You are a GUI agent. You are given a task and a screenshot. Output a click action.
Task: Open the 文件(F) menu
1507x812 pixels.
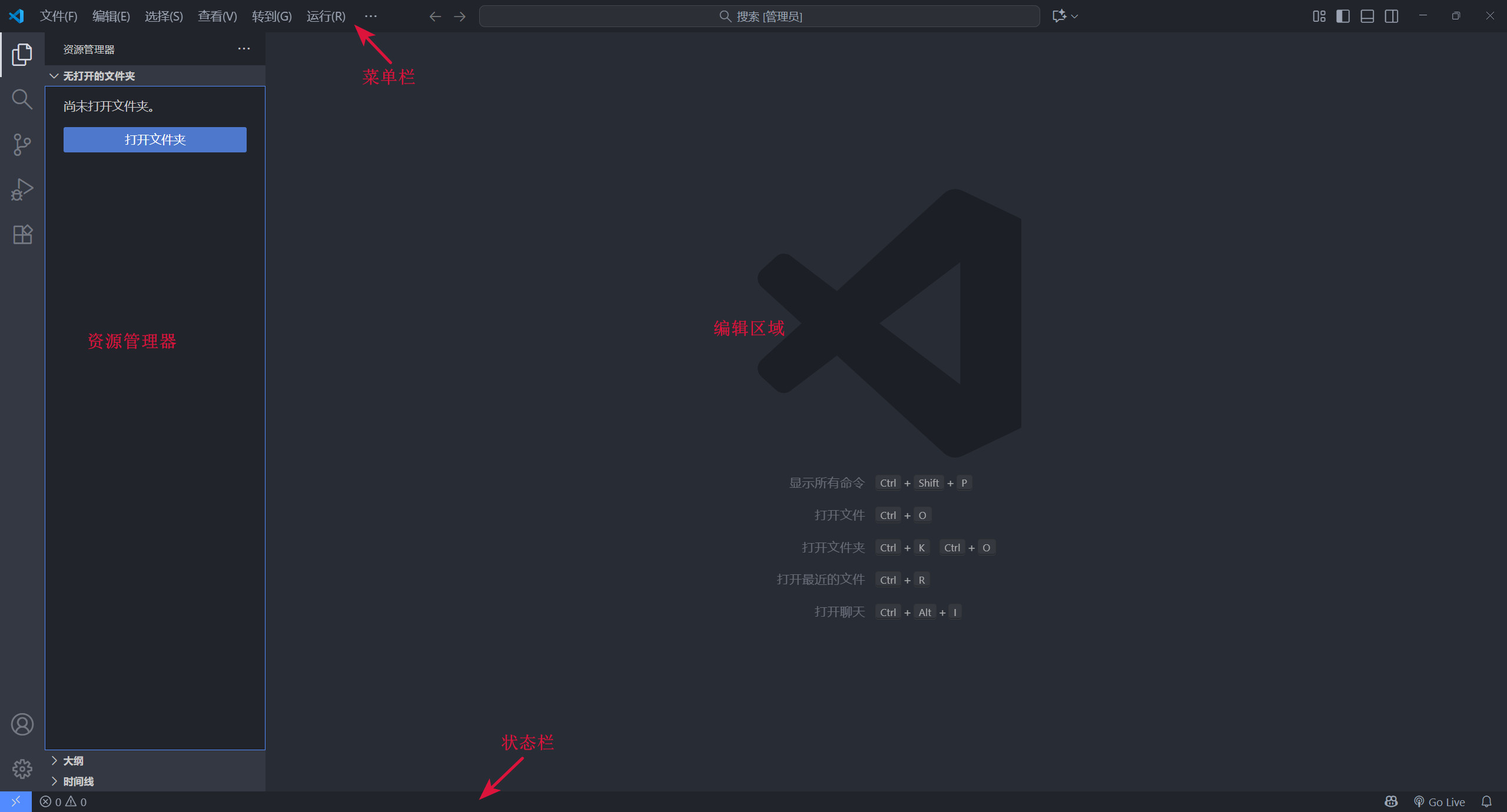click(58, 16)
